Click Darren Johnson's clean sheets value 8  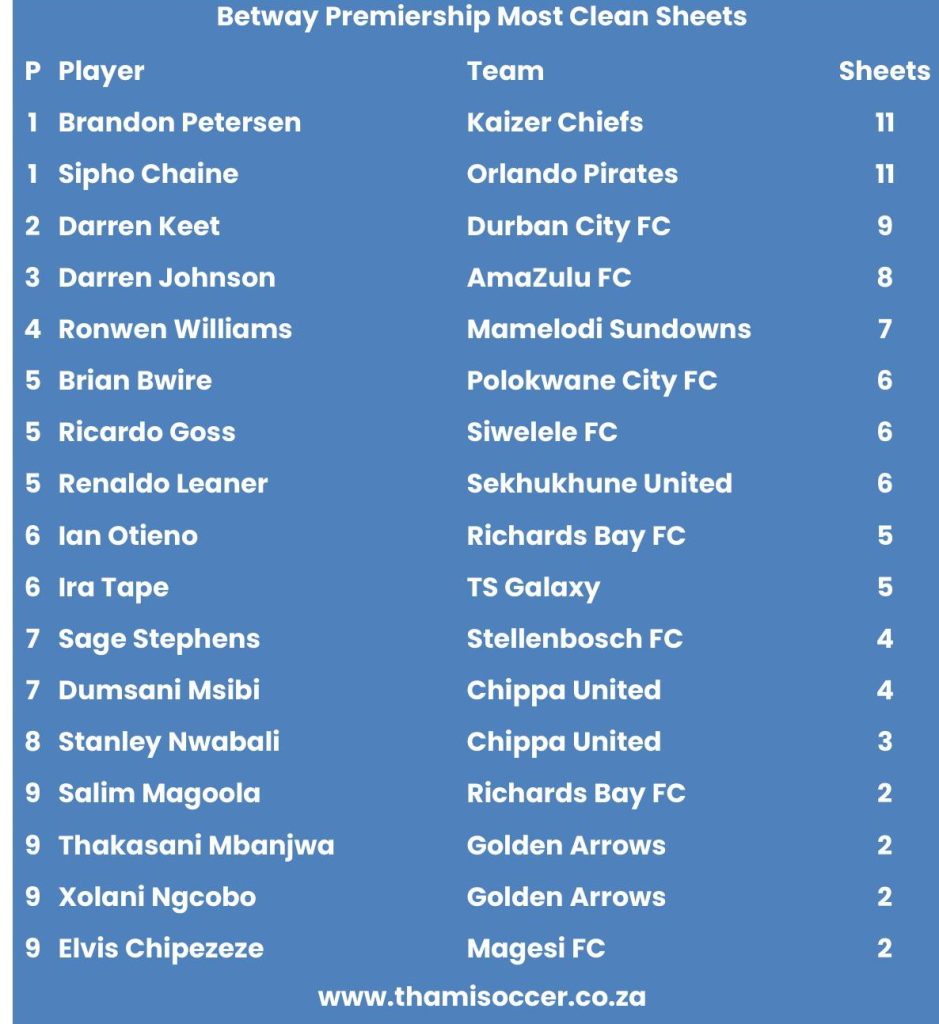pos(884,277)
